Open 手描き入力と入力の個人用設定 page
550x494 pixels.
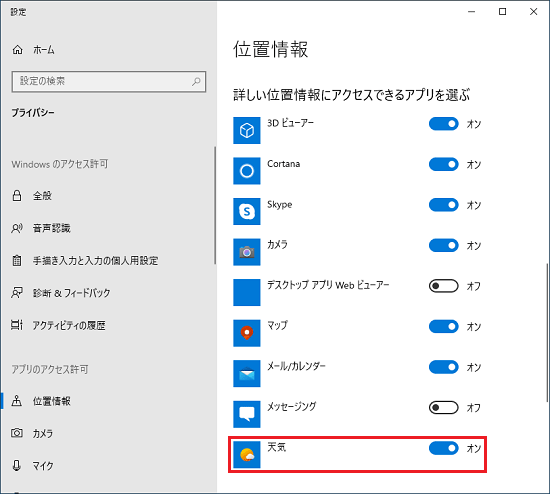tap(95, 260)
